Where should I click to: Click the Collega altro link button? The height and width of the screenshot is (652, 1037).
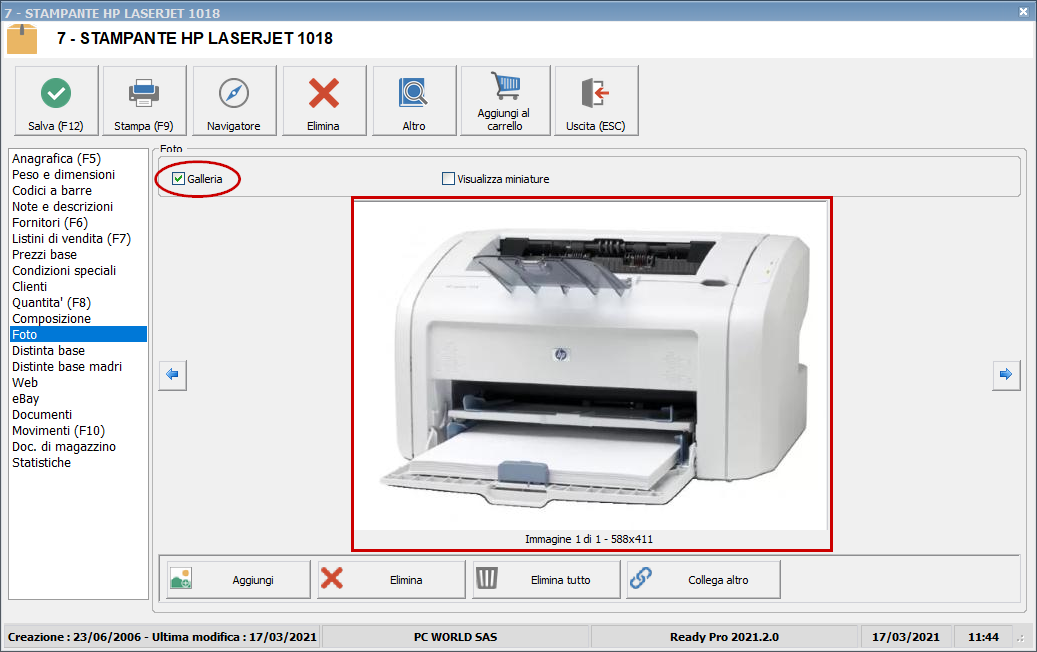click(x=703, y=580)
